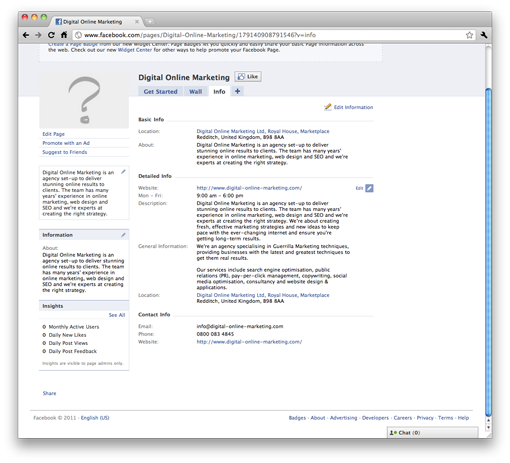This screenshot has width=510, height=463.
Task: Open the Developers footer link
Action: point(375,418)
